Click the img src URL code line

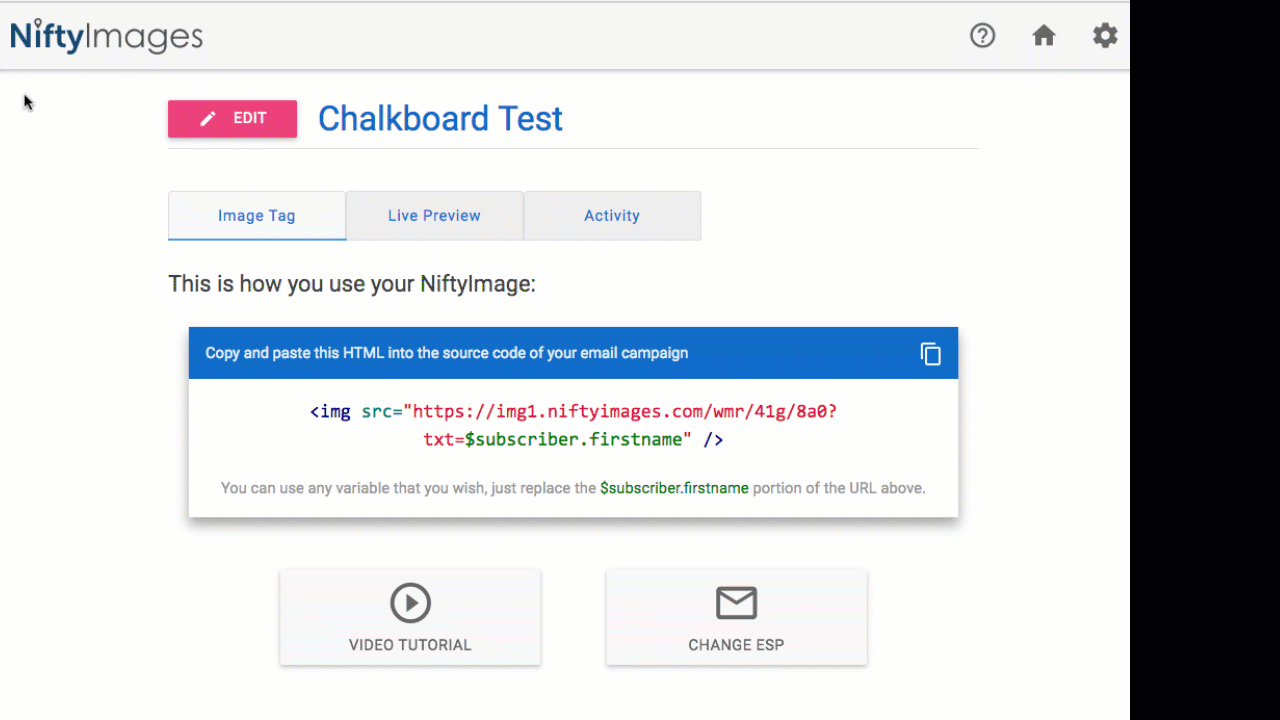[573, 411]
